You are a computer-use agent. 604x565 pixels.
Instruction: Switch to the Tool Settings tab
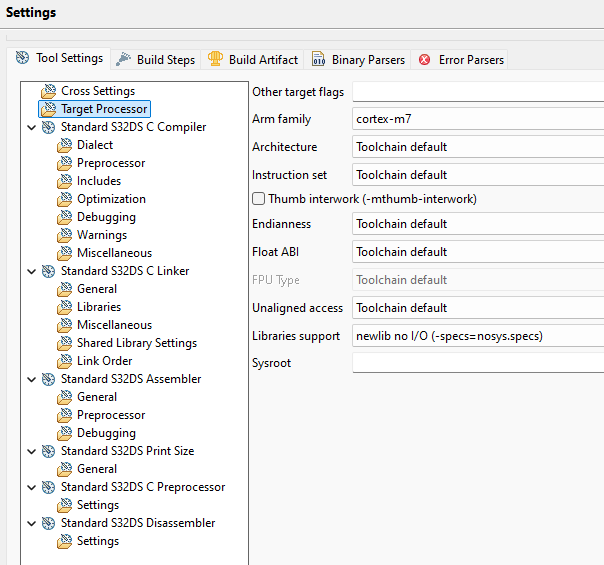point(59,58)
